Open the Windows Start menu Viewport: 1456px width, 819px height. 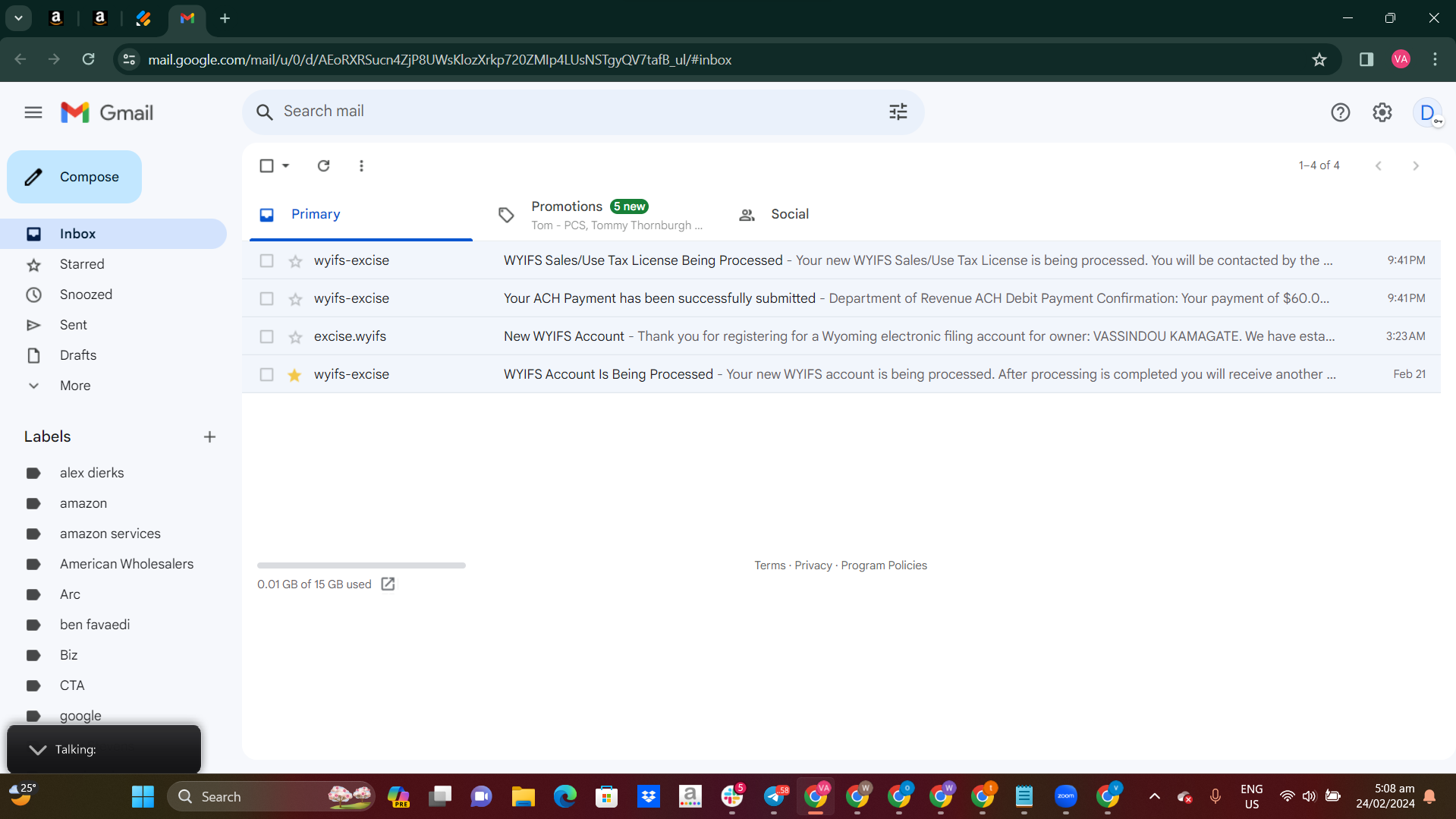[x=143, y=796]
